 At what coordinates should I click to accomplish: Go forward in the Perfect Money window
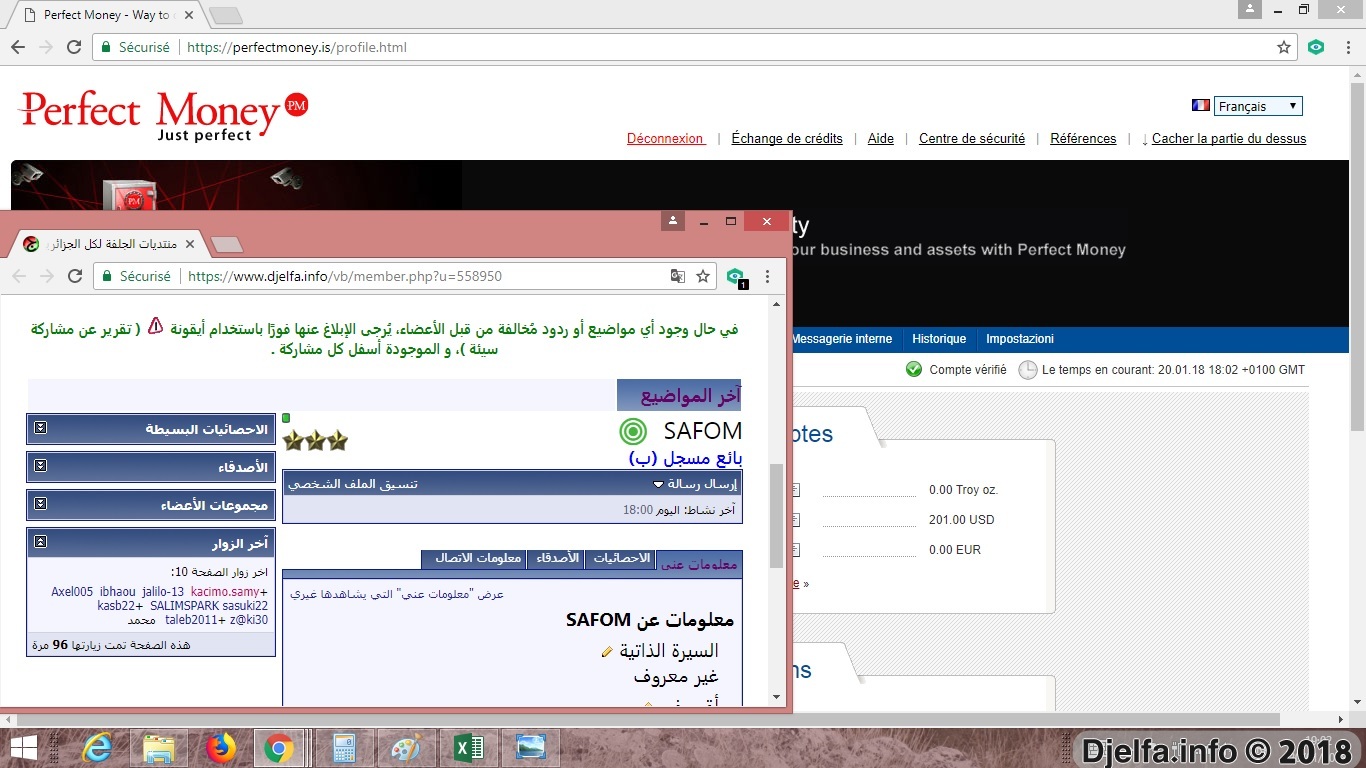coord(46,47)
